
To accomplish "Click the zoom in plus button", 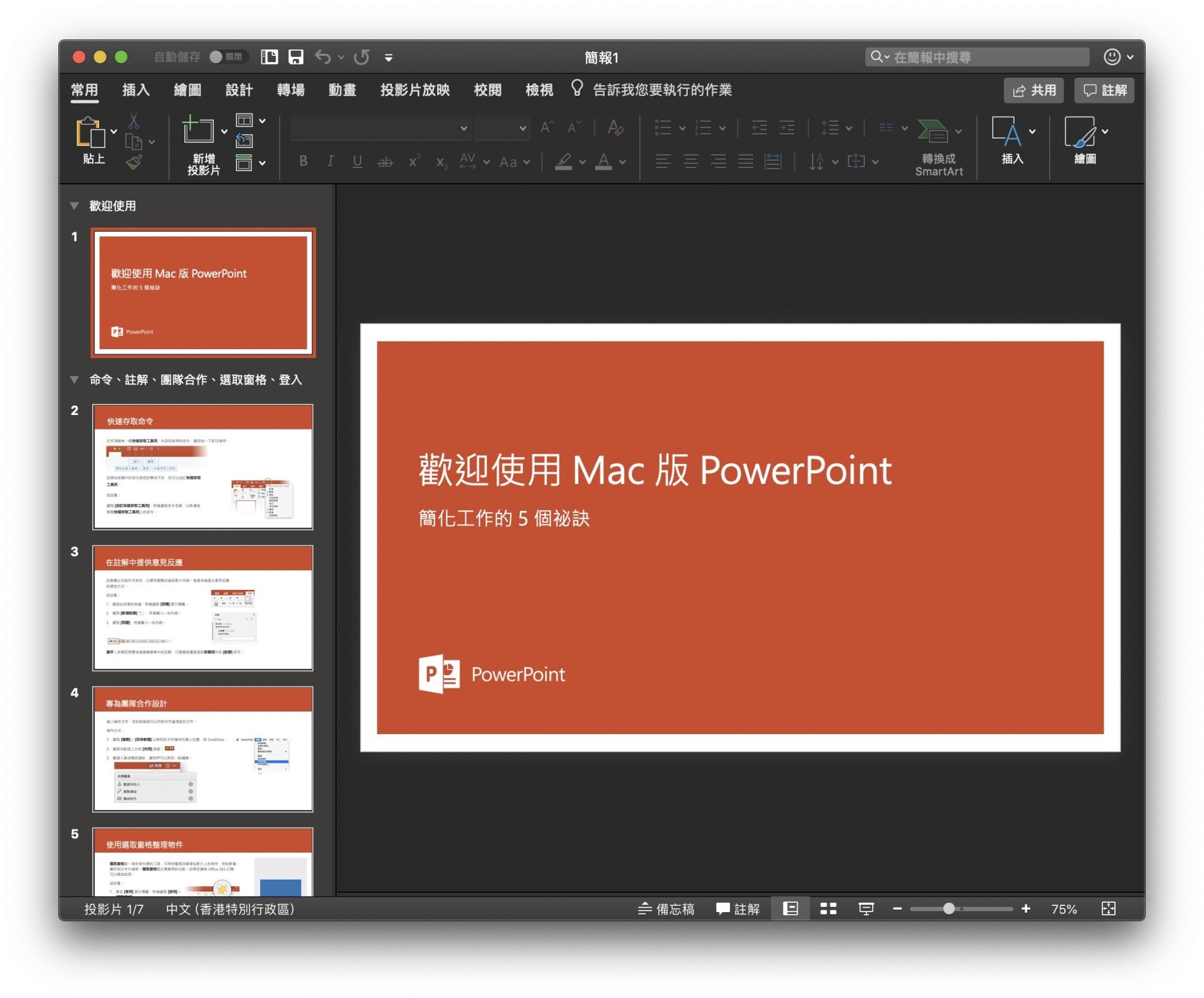I will coord(1026,908).
